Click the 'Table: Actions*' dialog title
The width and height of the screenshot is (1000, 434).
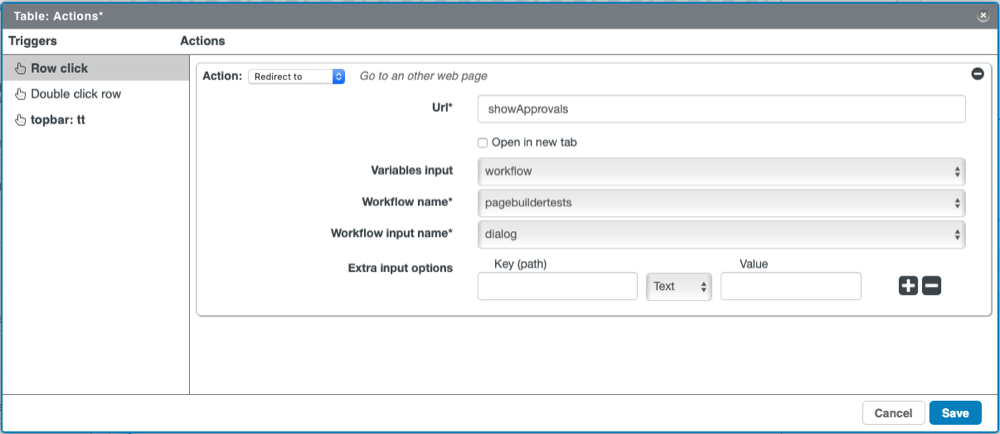click(x=58, y=17)
